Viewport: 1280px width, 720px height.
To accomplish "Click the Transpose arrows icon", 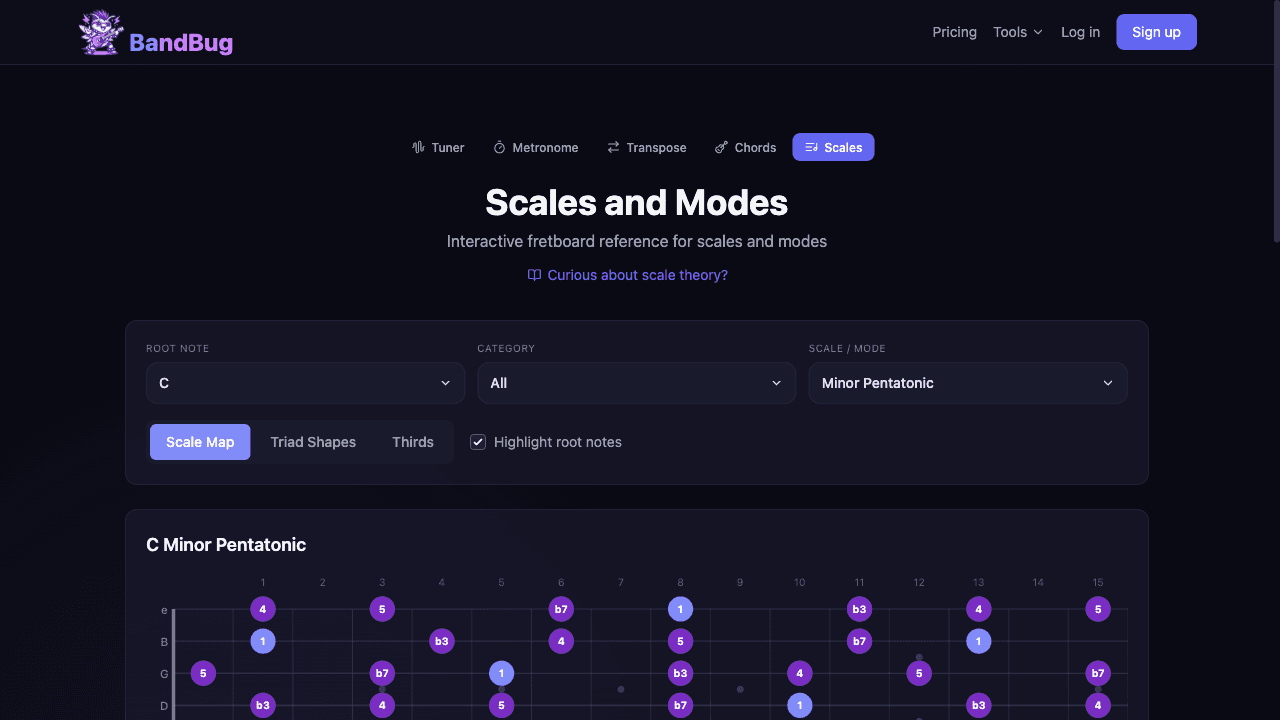I will pos(613,147).
